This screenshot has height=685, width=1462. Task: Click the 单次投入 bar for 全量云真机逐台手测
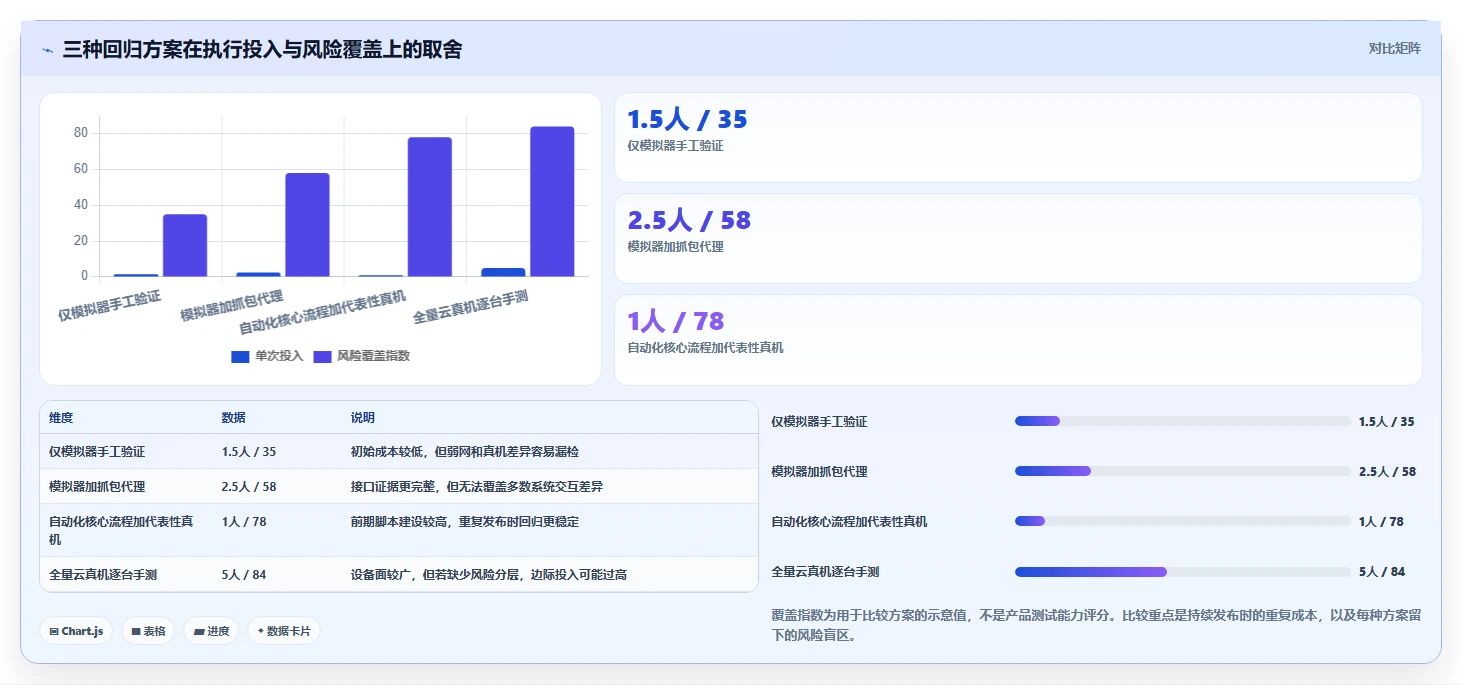point(503,272)
